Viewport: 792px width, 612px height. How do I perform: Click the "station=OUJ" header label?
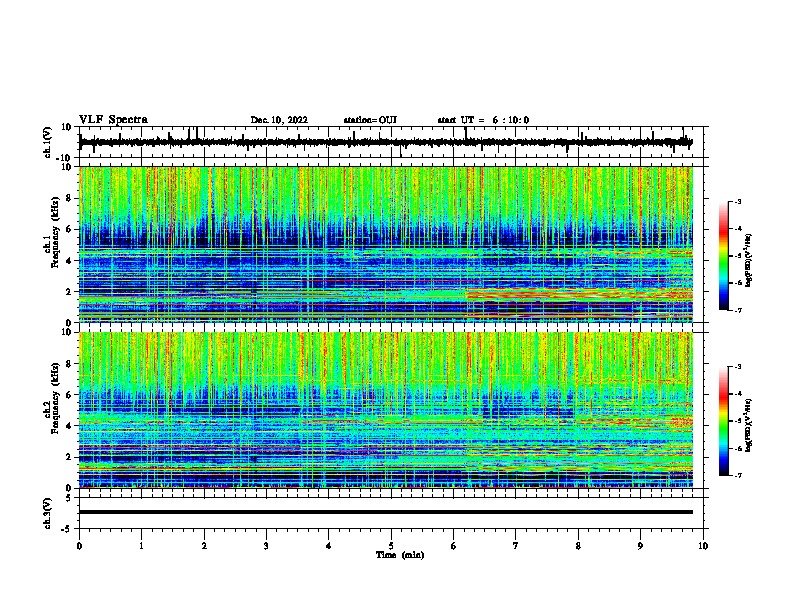[370, 120]
